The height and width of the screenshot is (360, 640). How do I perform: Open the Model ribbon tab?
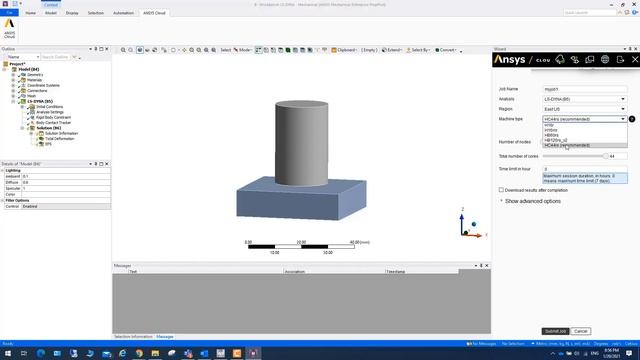click(51, 13)
